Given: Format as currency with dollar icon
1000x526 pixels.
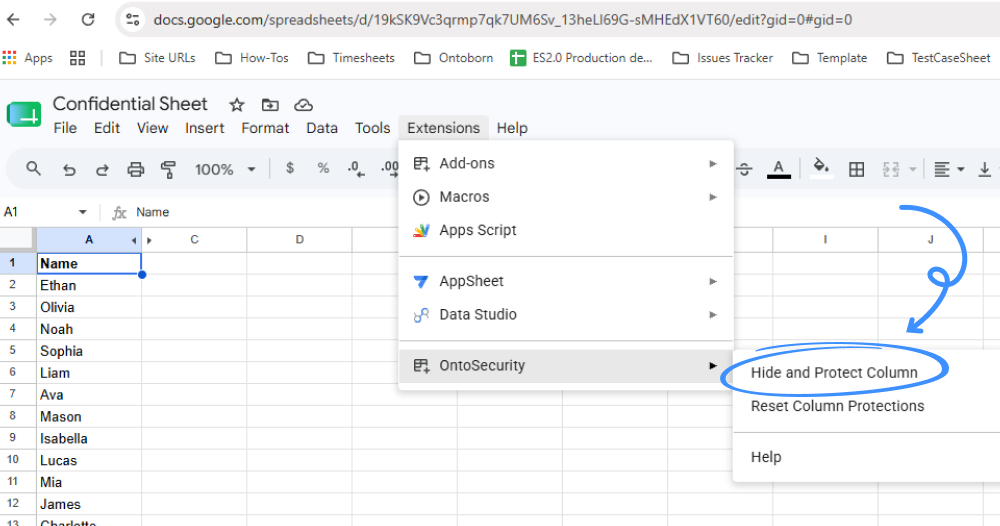Looking at the screenshot, I should [x=290, y=168].
